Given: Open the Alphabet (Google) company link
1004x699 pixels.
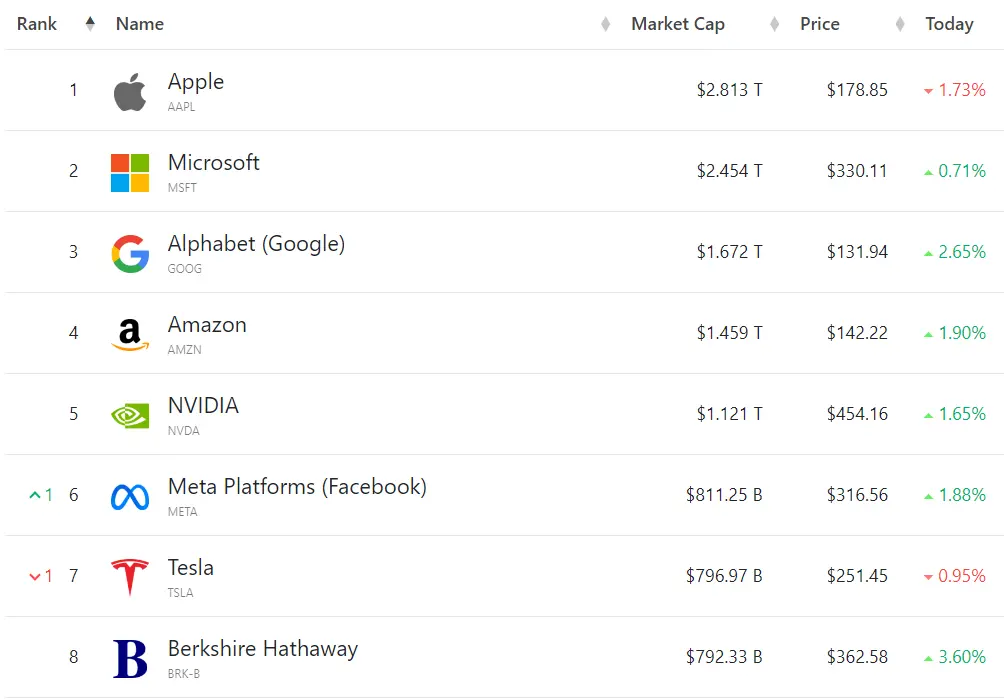Looking at the screenshot, I should 256,243.
